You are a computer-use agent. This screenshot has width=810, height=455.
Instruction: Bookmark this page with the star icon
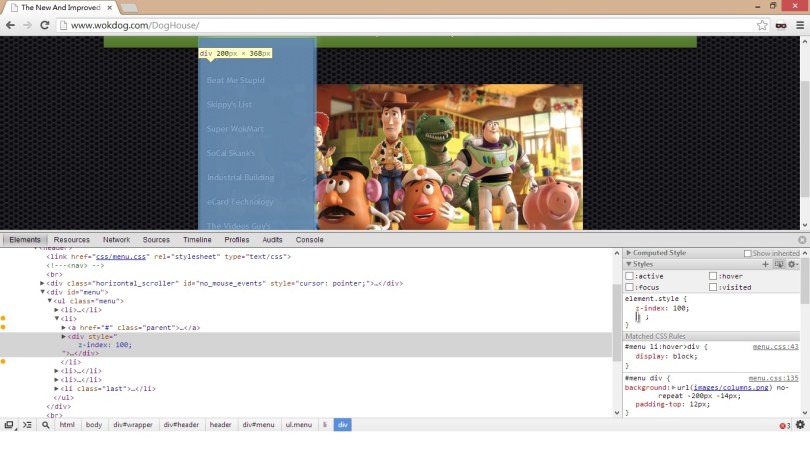[x=762, y=25]
